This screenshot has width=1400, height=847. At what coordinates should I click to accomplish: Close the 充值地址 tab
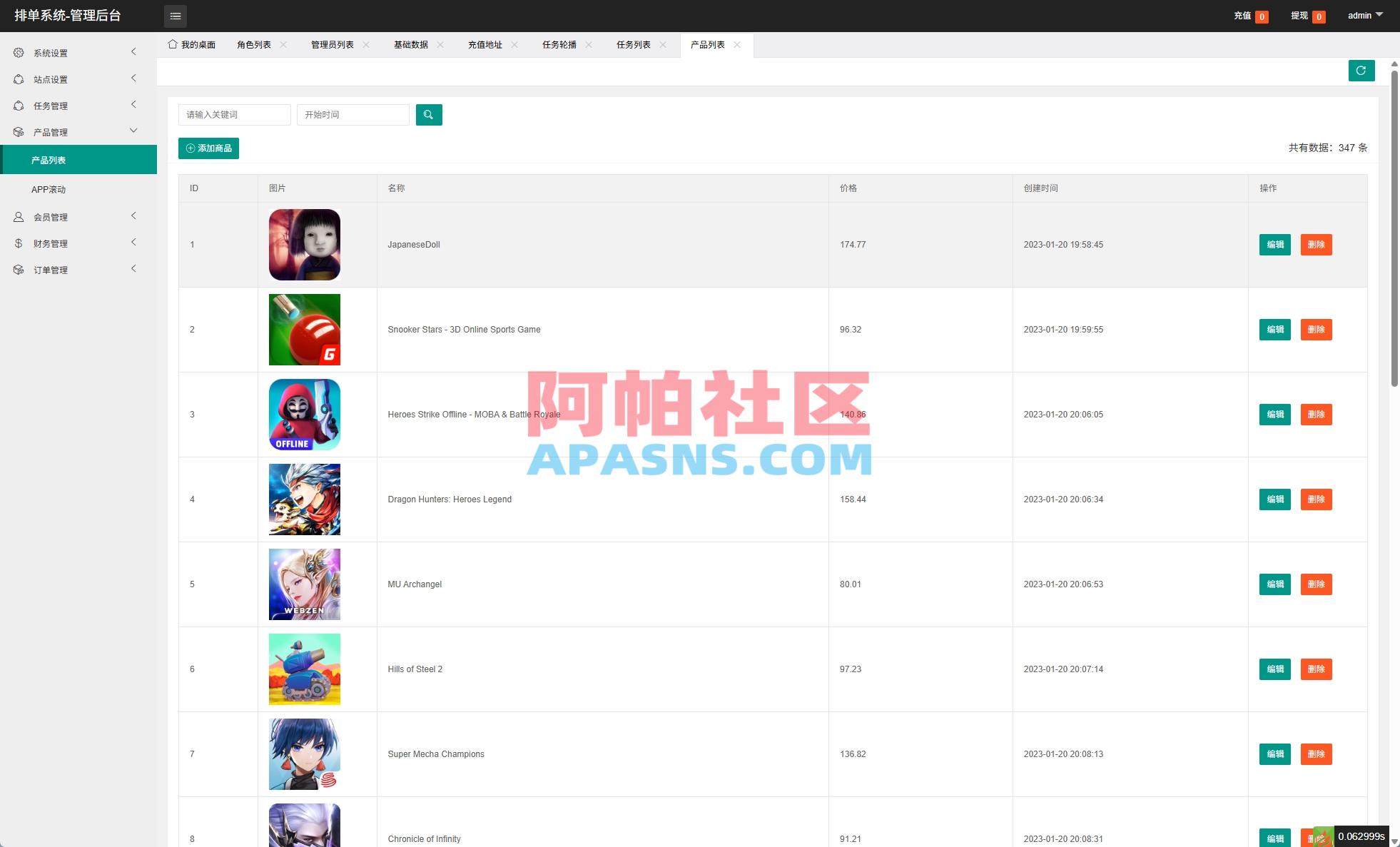[x=515, y=44]
